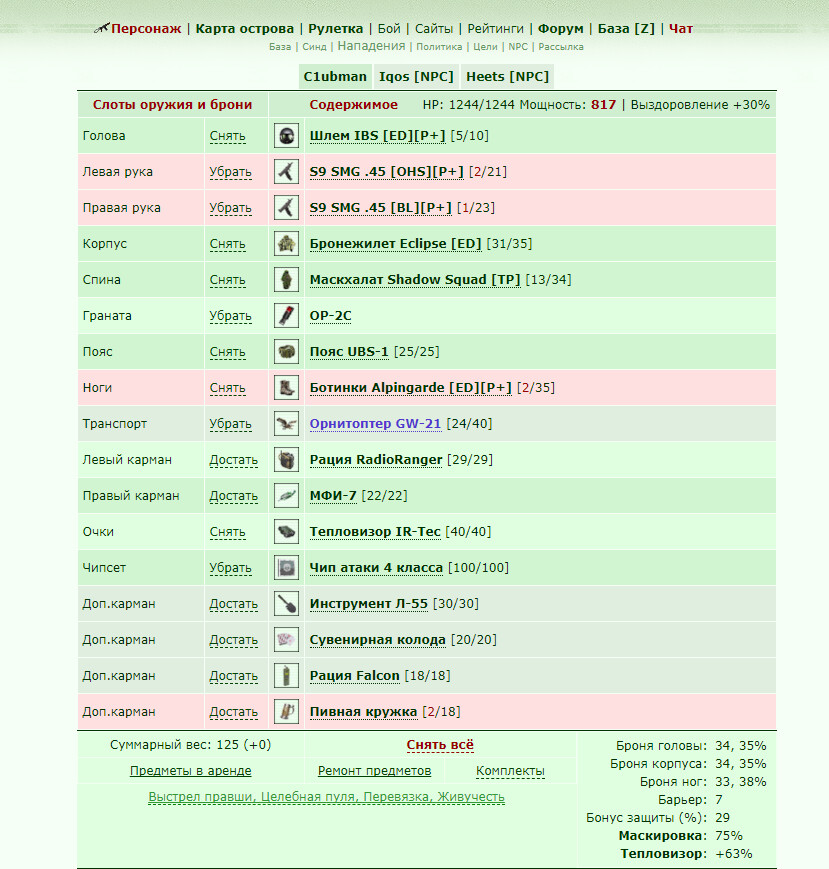Click Снять for the Очки slot
The width and height of the screenshot is (829, 869).
coord(227,533)
